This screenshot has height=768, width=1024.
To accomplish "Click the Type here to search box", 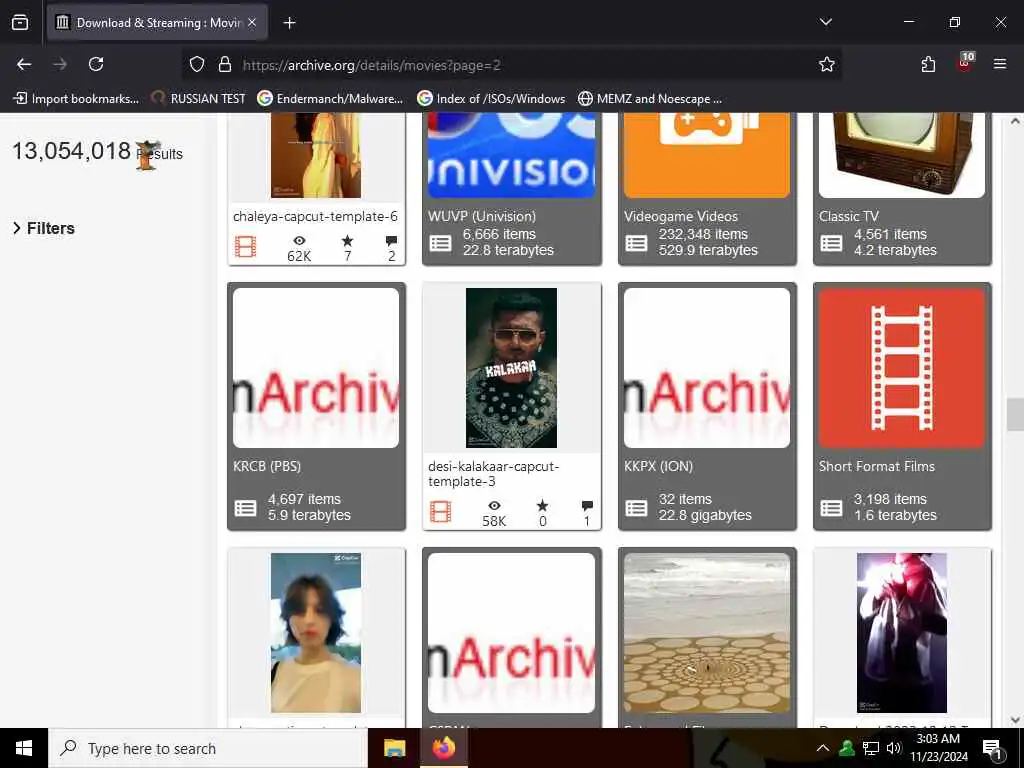I will [x=208, y=748].
